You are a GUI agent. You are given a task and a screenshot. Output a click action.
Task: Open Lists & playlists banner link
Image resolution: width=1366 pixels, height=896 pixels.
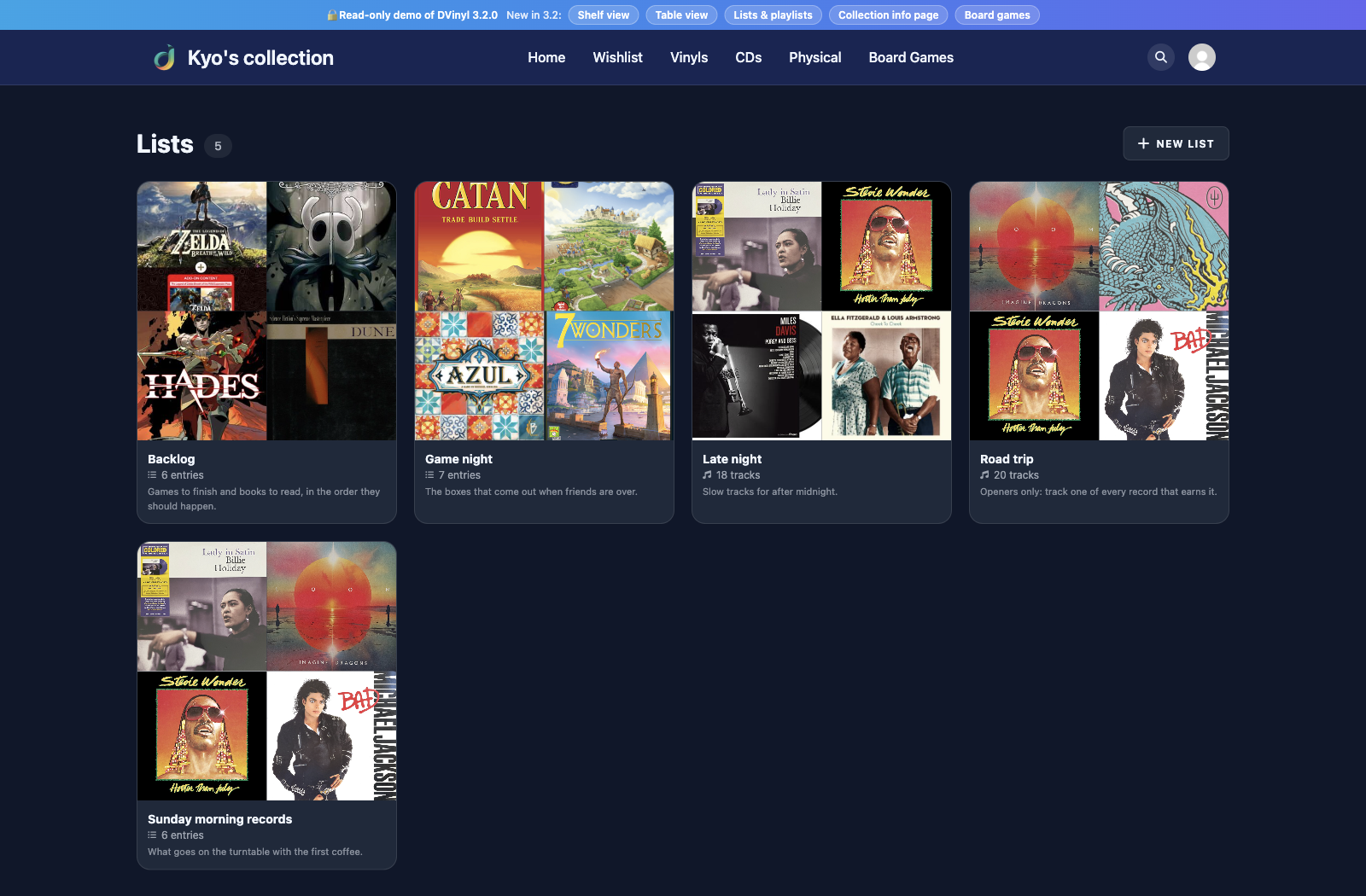pos(773,15)
